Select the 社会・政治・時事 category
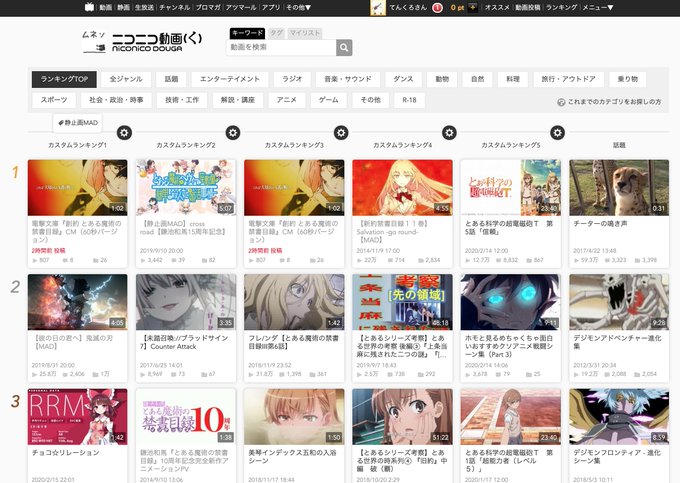 coord(116,100)
